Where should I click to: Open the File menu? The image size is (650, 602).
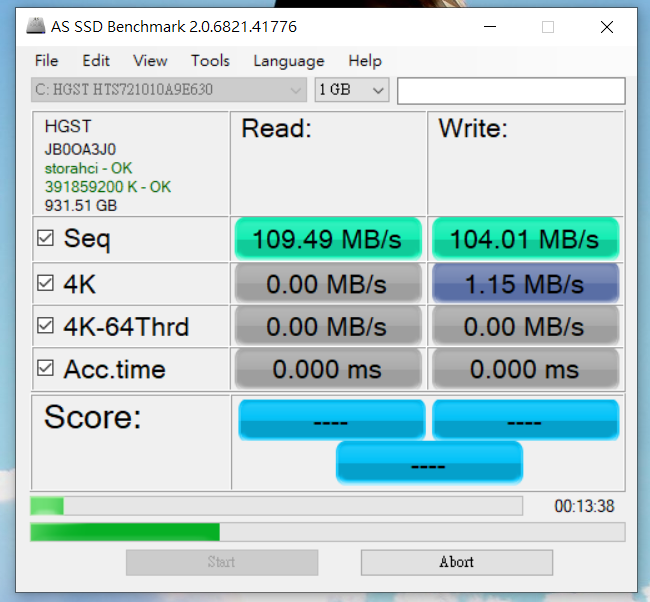tap(46, 61)
